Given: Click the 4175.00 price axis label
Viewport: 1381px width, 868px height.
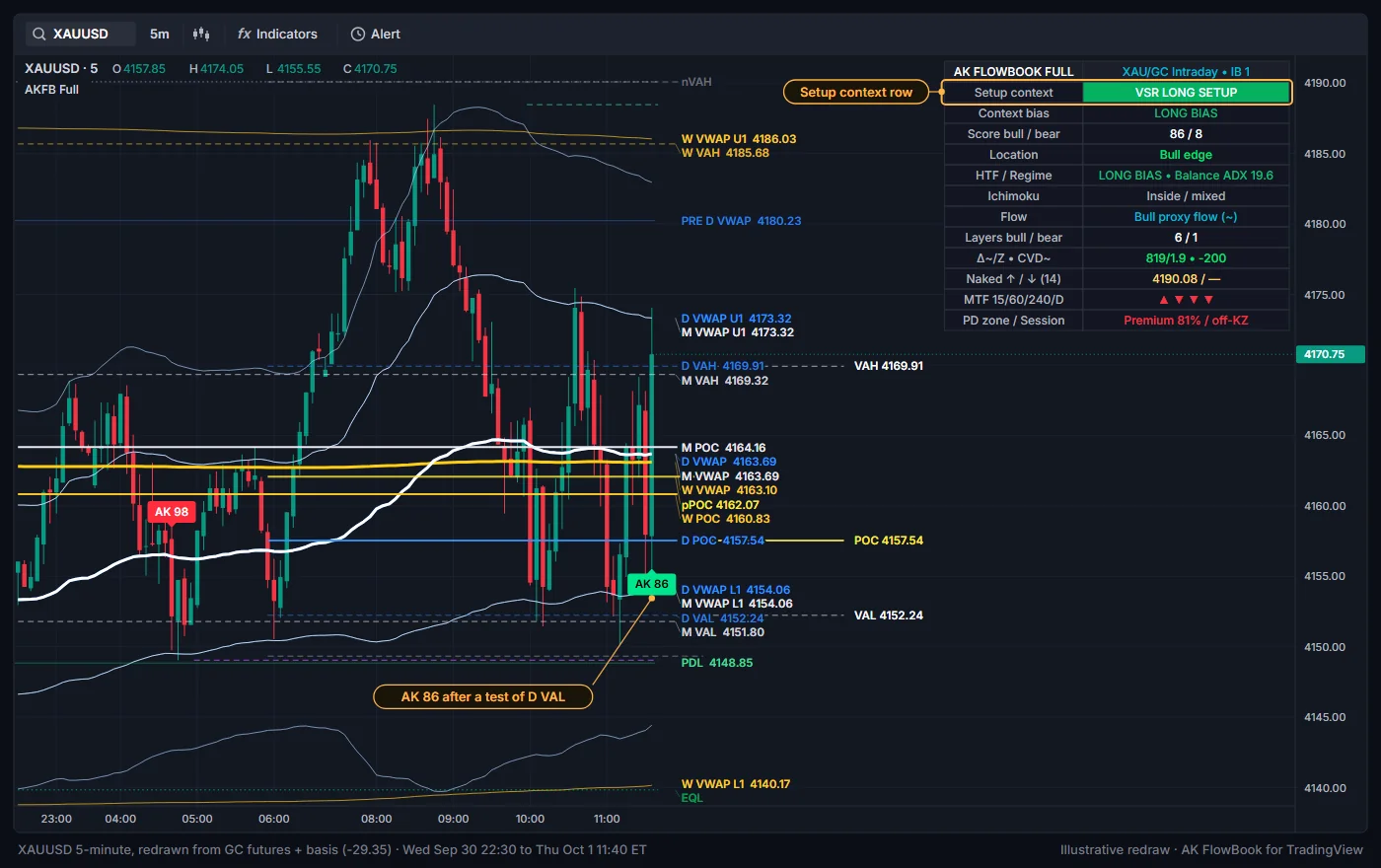Looking at the screenshot, I should click(x=1325, y=295).
